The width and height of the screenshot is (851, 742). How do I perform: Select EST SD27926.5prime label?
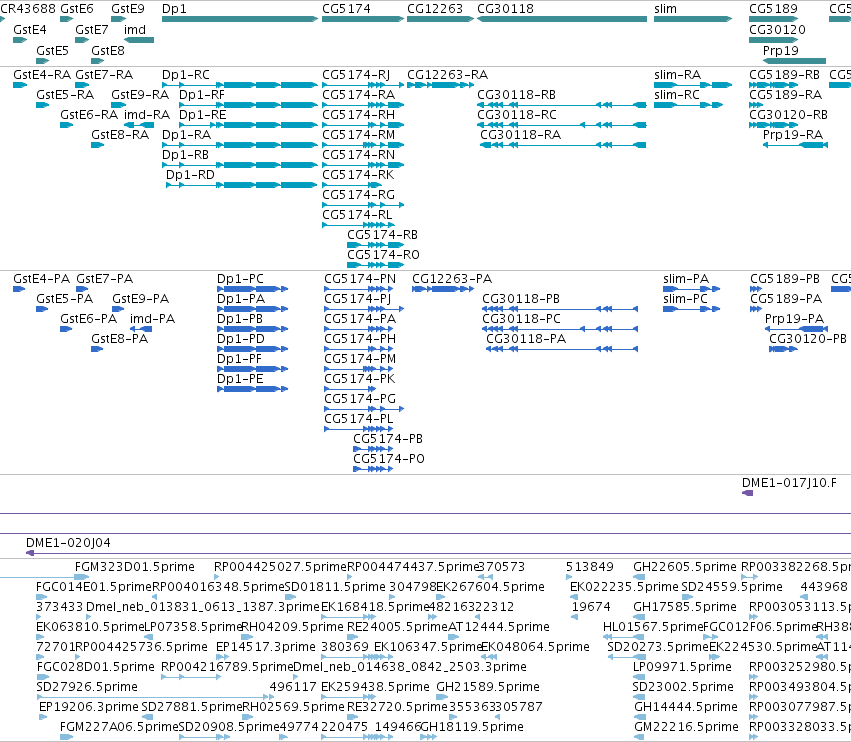pyautogui.click(x=87, y=687)
